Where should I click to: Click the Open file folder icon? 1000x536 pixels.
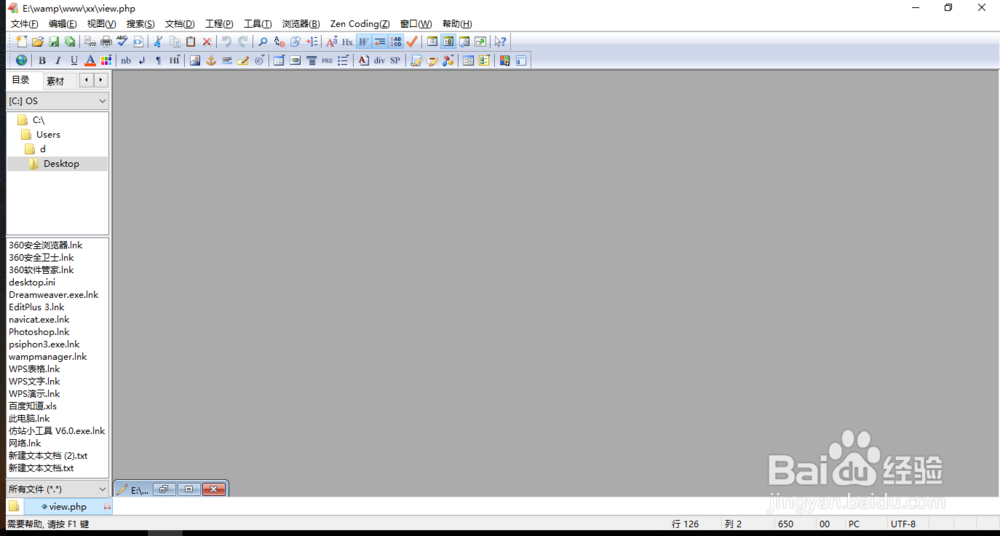tap(38, 42)
